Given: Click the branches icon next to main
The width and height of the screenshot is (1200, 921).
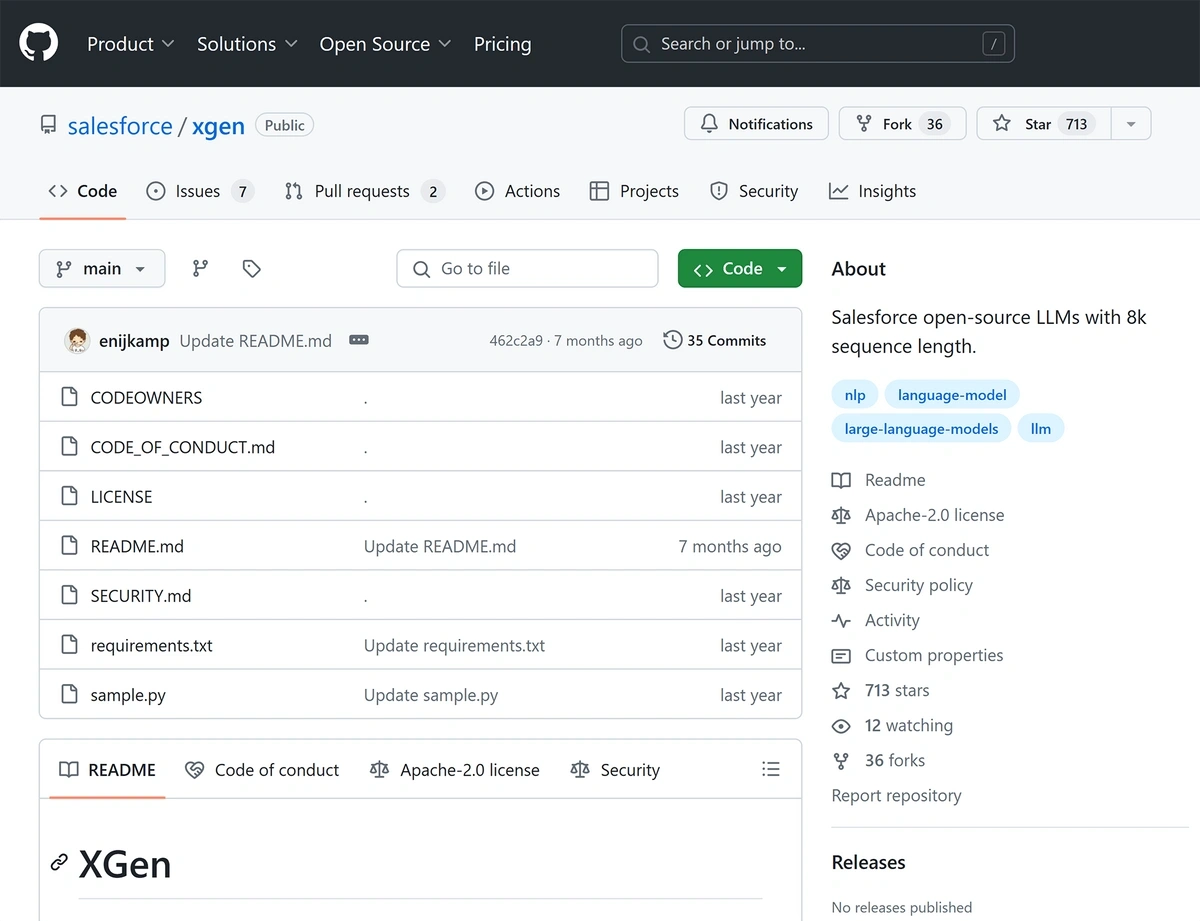Looking at the screenshot, I should coord(201,268).
